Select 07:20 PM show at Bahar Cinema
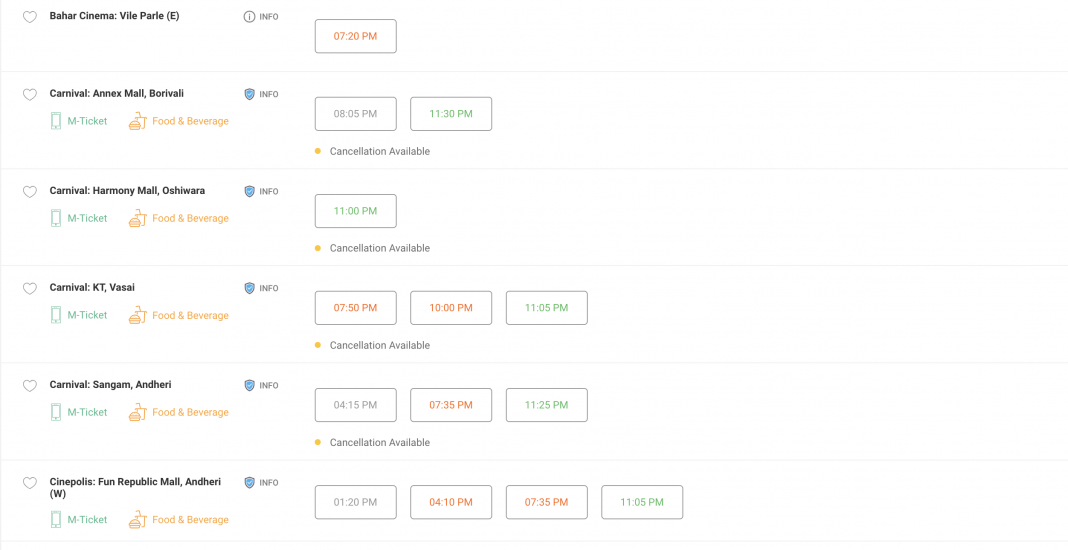Viewport: 1068px width, 550px height. (x=355, y=36)
